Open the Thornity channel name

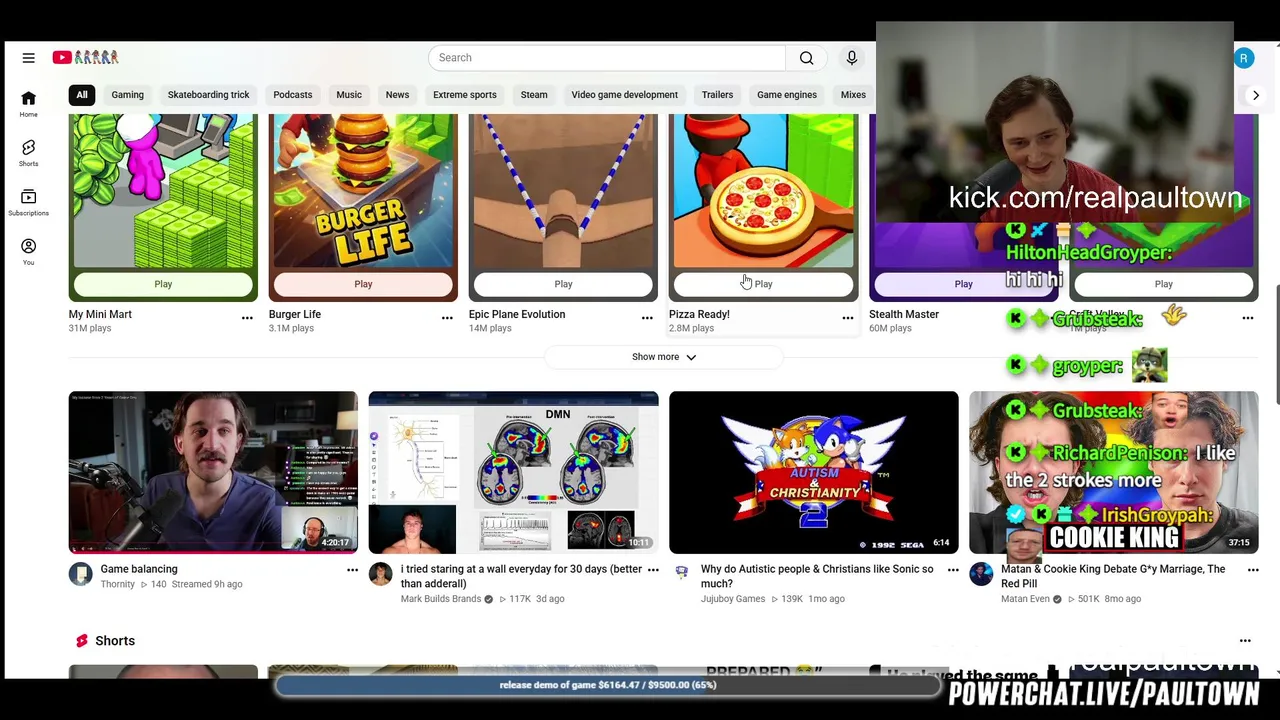pyautogui.click(x=117, y=584)
